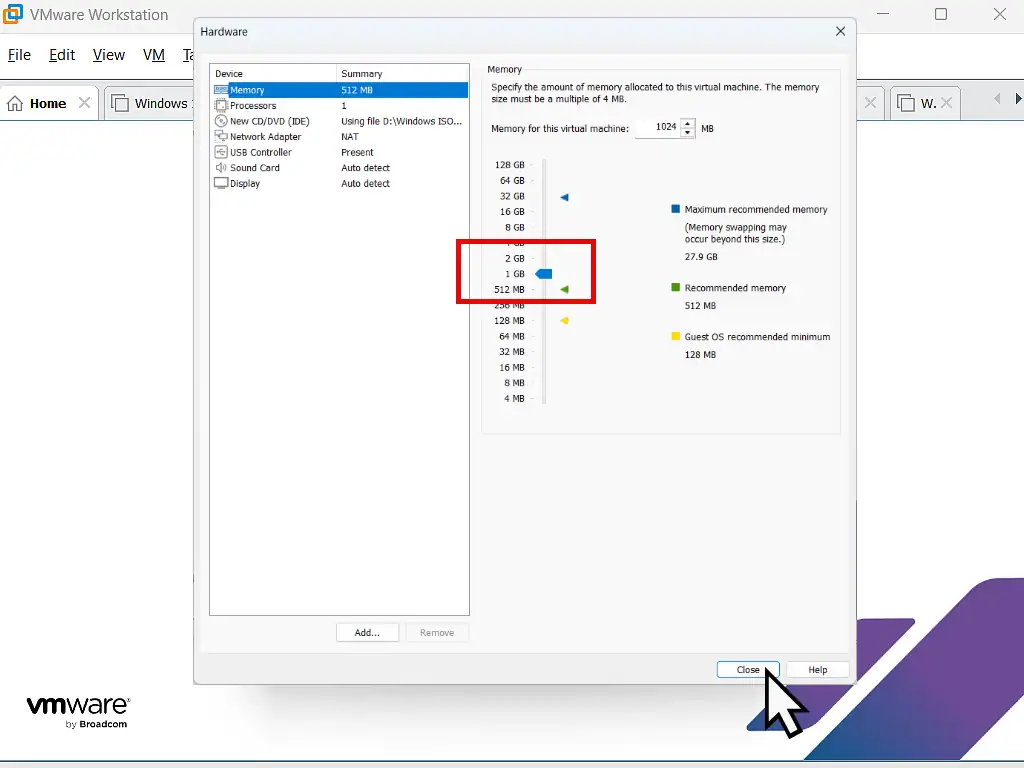The width and height of the screenshot is (1024, 768).
Task: Decrease memory with the down stepper arrow
Action: 687,131
